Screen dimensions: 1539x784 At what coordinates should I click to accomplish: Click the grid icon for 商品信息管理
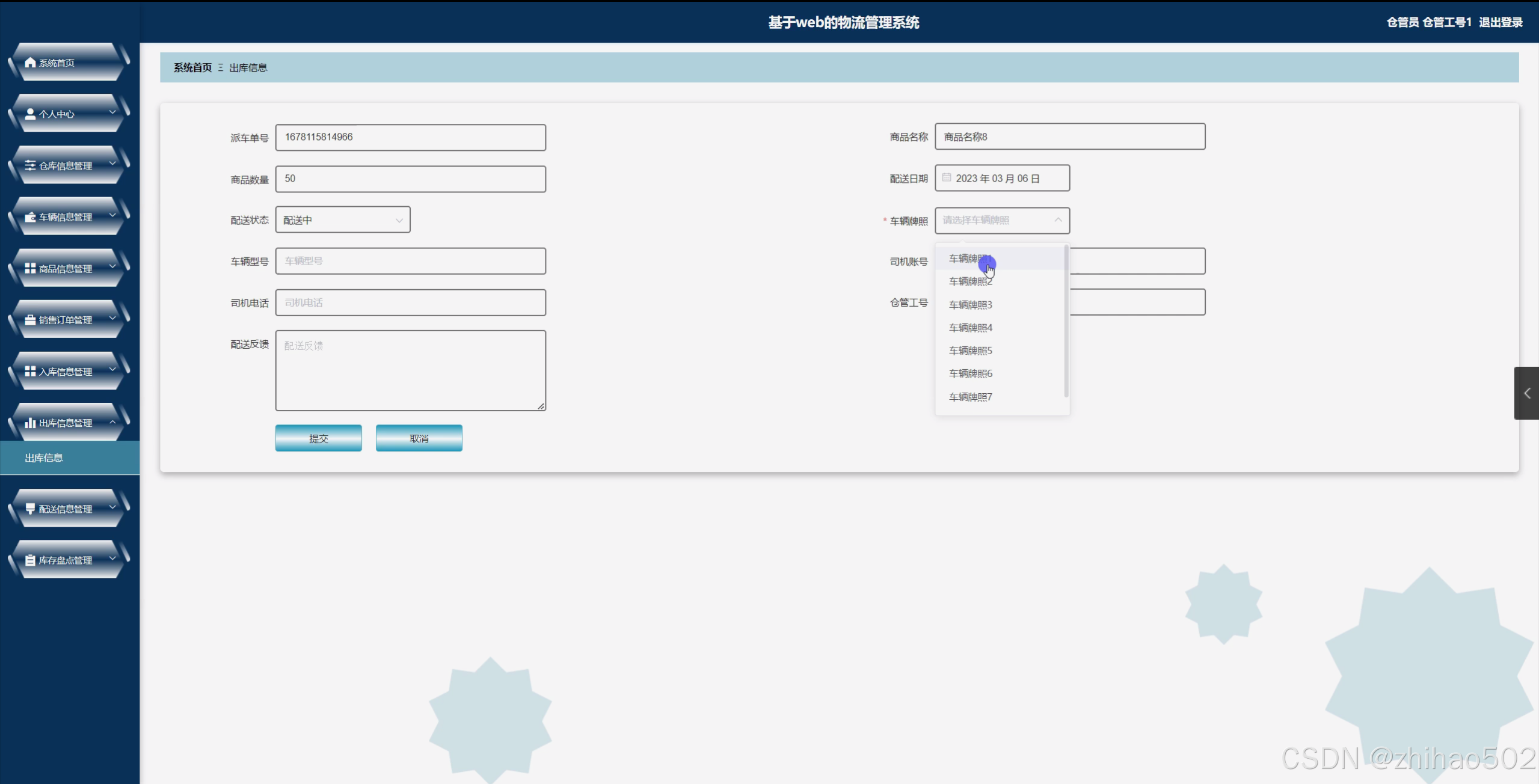coord(30,268)
